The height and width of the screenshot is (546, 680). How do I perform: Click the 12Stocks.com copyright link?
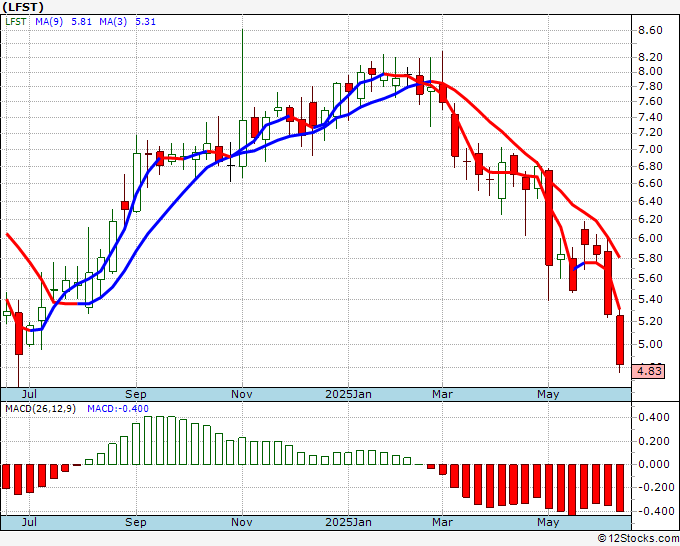pyautogui.click(x=638, y=539)
